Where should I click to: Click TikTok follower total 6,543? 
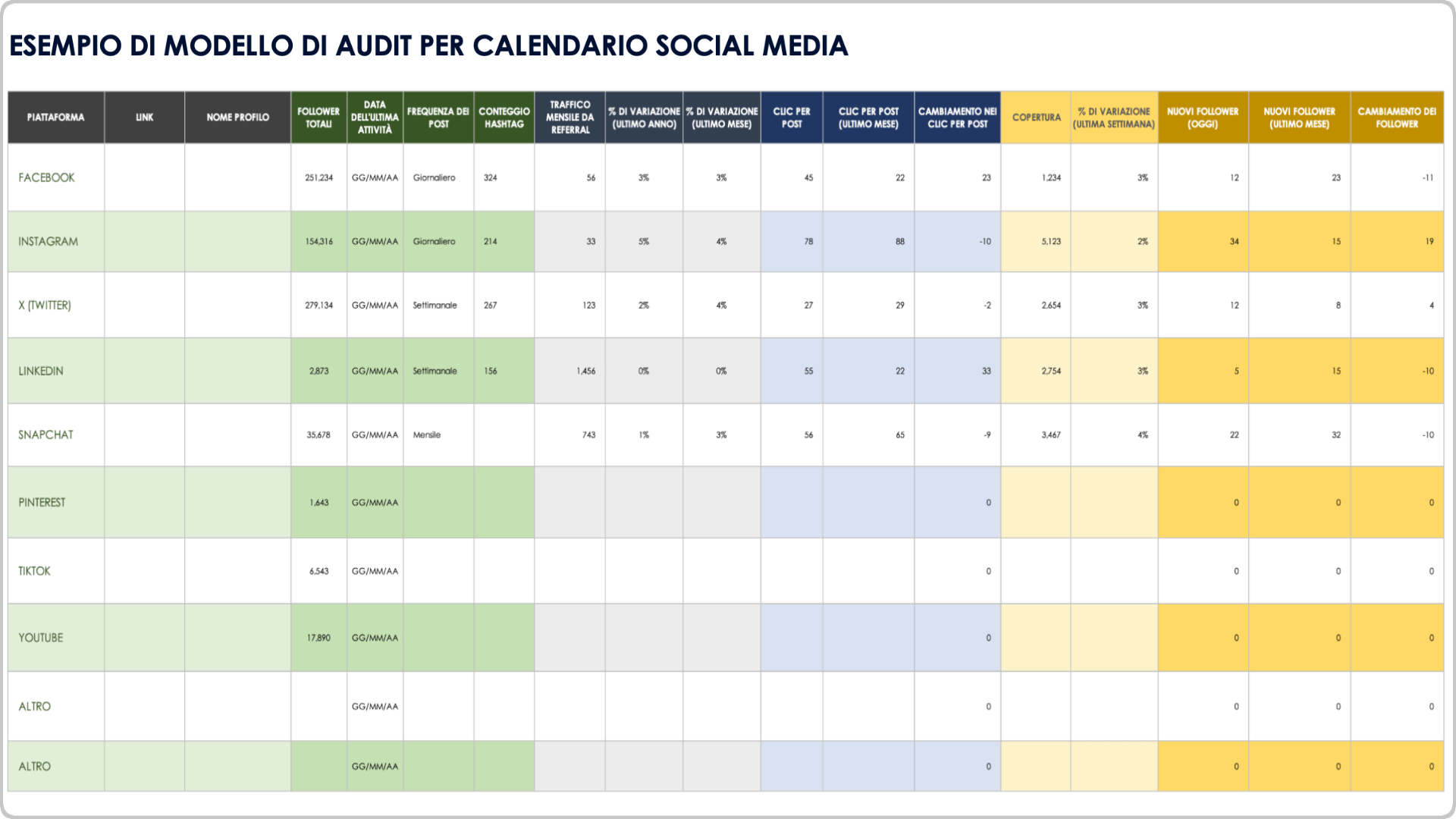[319, 571]
